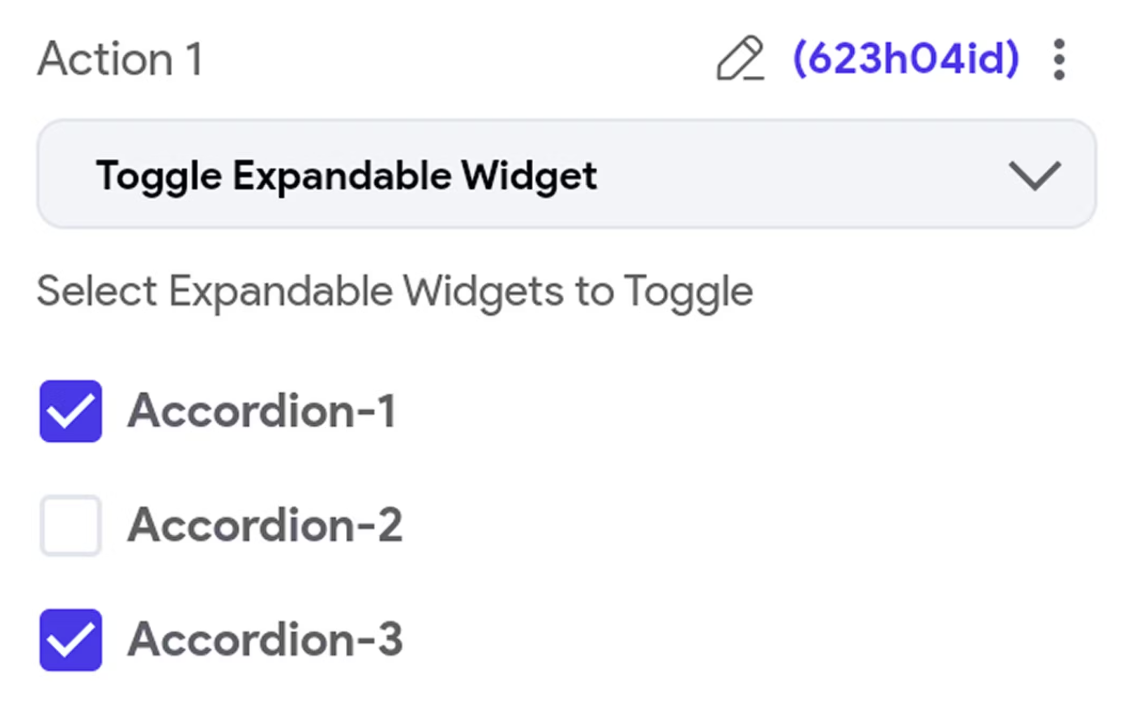The image size is (1136, 708).
Task: Click the empty box beside Accordion-2
Action: (x=71, y=526)
